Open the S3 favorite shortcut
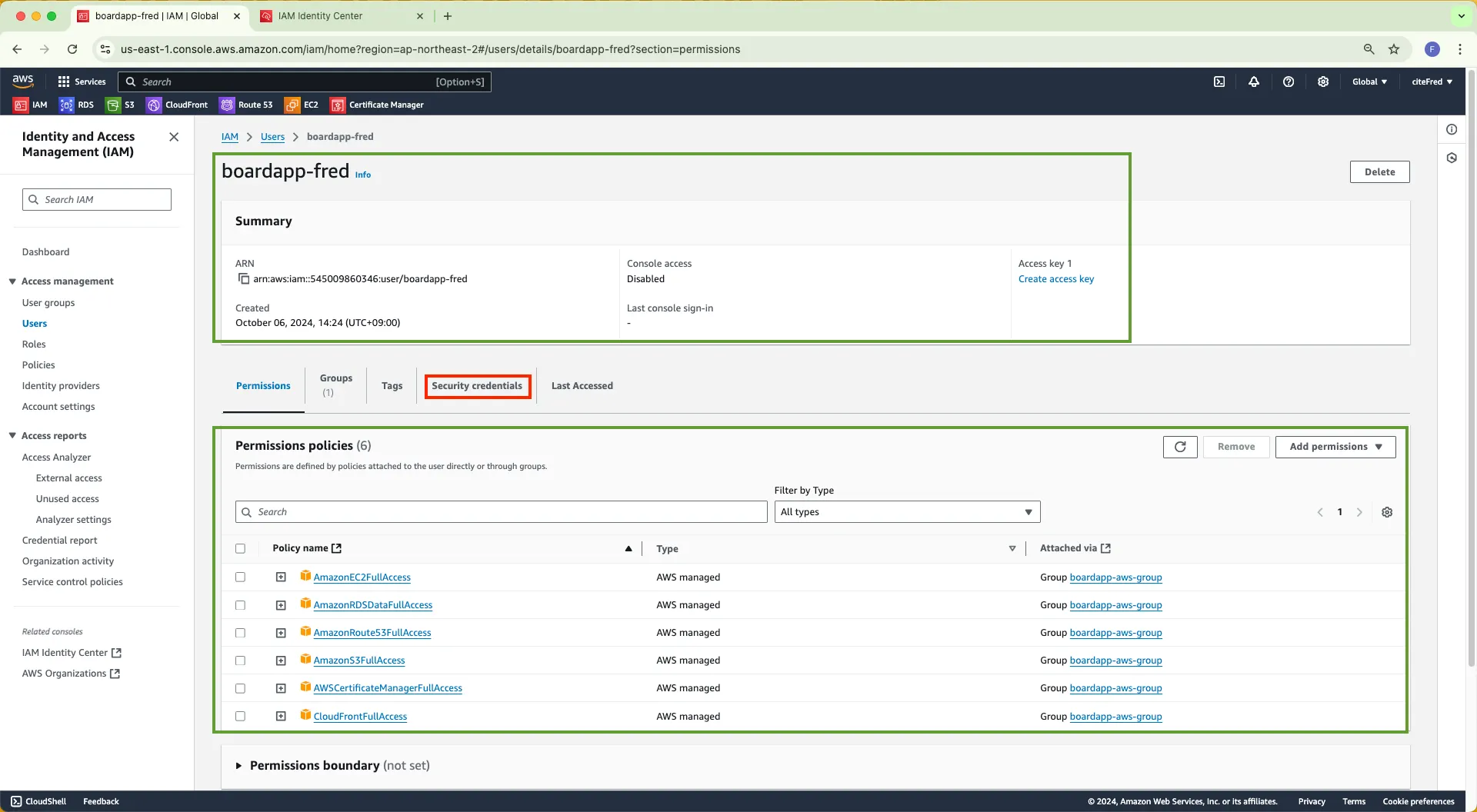The image size is (1477, 812). point(121,105)
